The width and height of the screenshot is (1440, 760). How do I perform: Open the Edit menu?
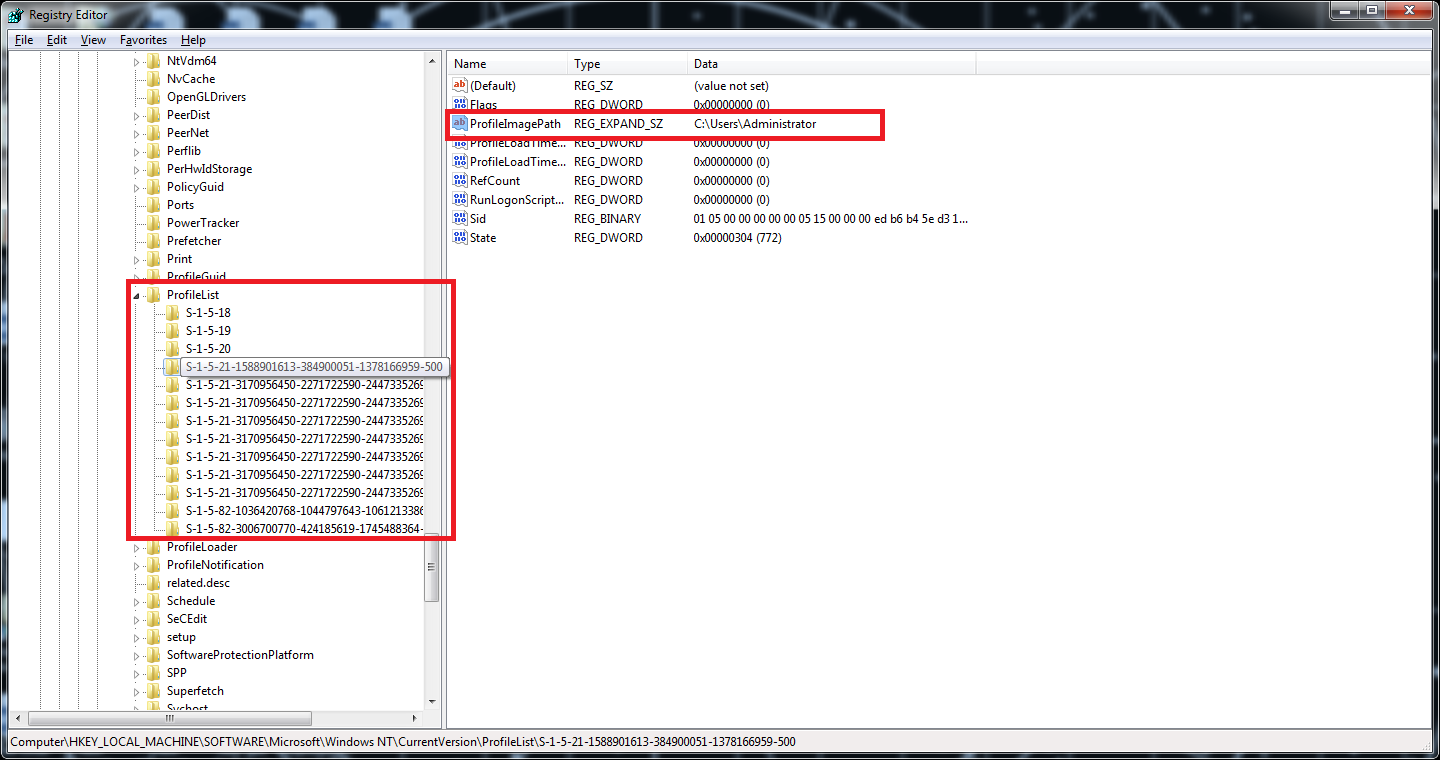[x=57, y=40]
